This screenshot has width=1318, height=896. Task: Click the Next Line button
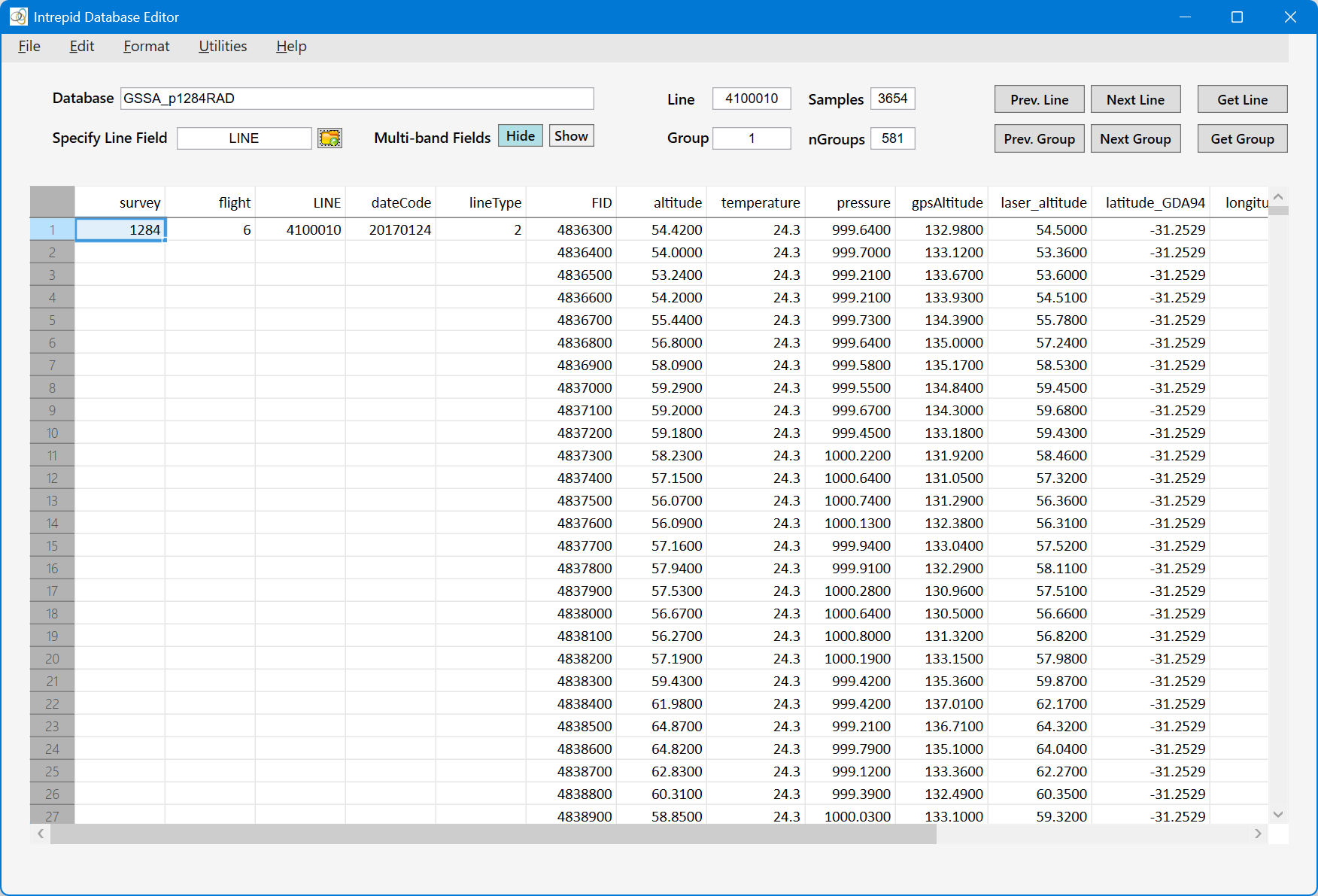pos(1136,99)
